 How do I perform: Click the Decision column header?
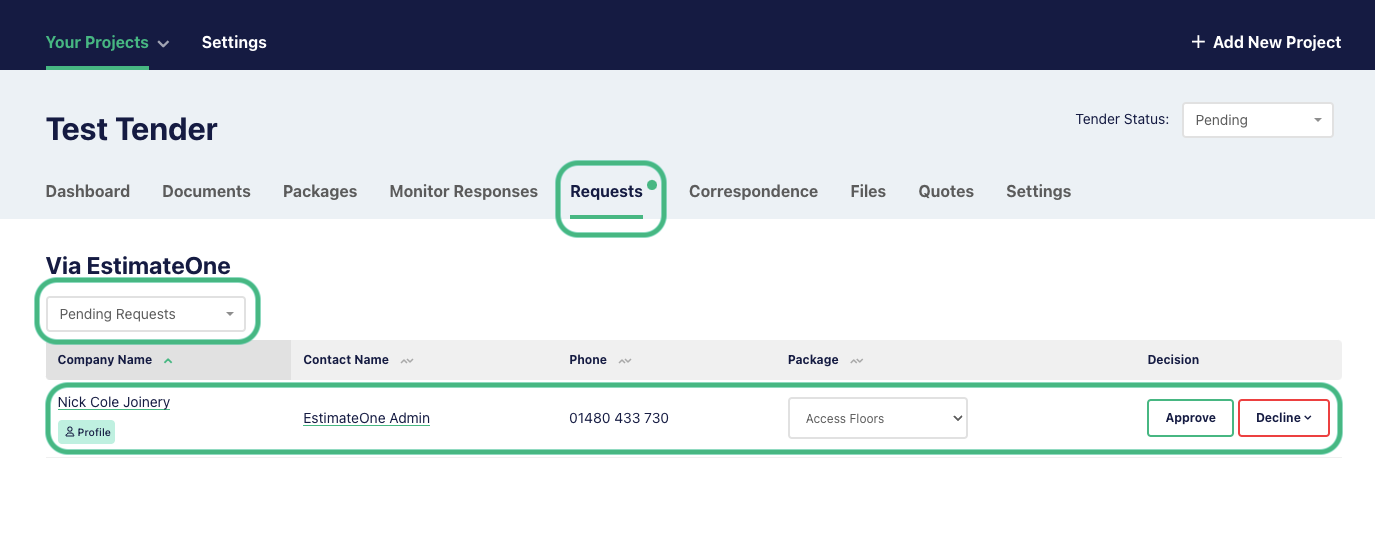click(x=1173, y=360)
